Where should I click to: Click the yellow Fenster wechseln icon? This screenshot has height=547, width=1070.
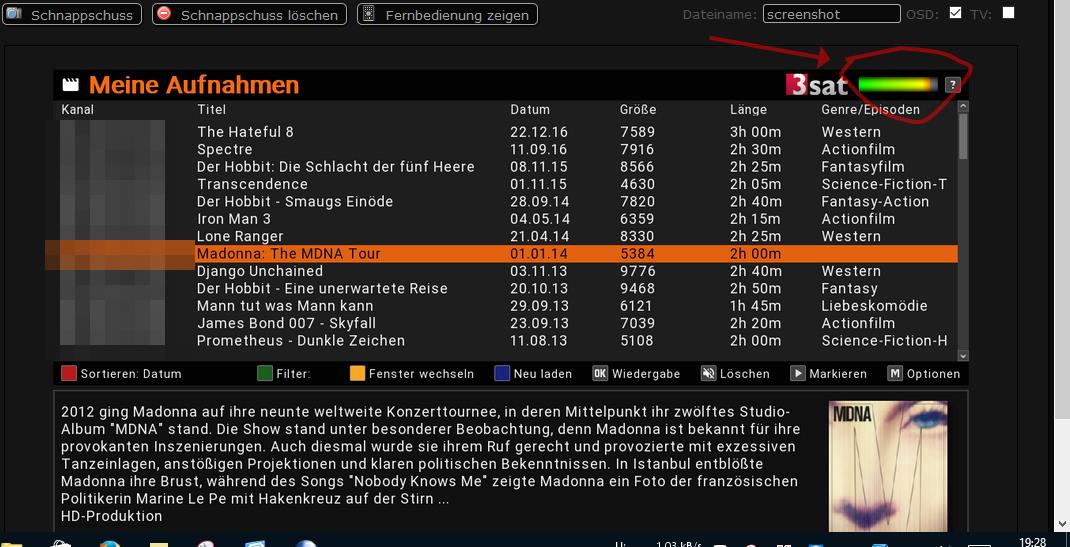[357, 374]
